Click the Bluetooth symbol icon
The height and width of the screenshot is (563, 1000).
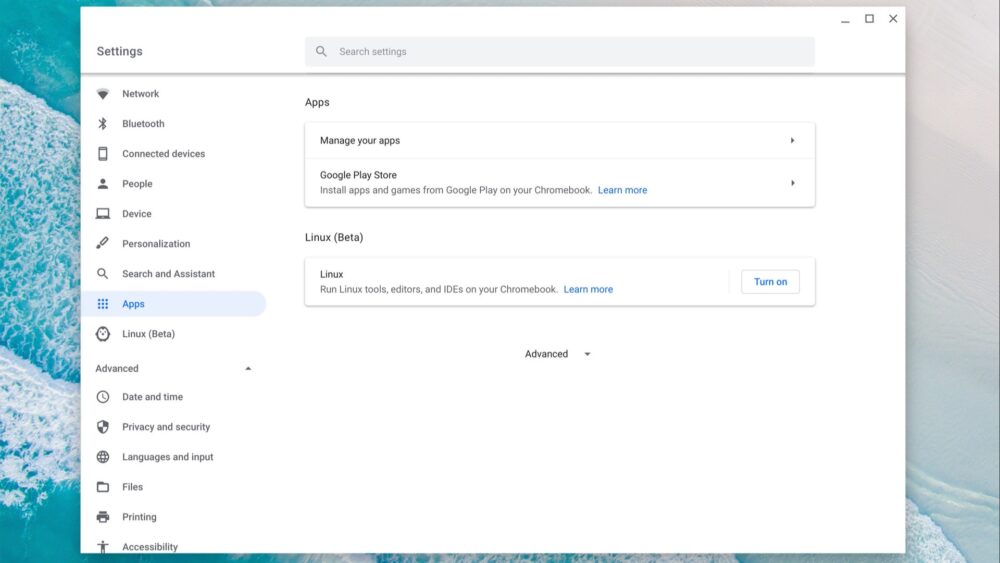[x=103, y=124]
